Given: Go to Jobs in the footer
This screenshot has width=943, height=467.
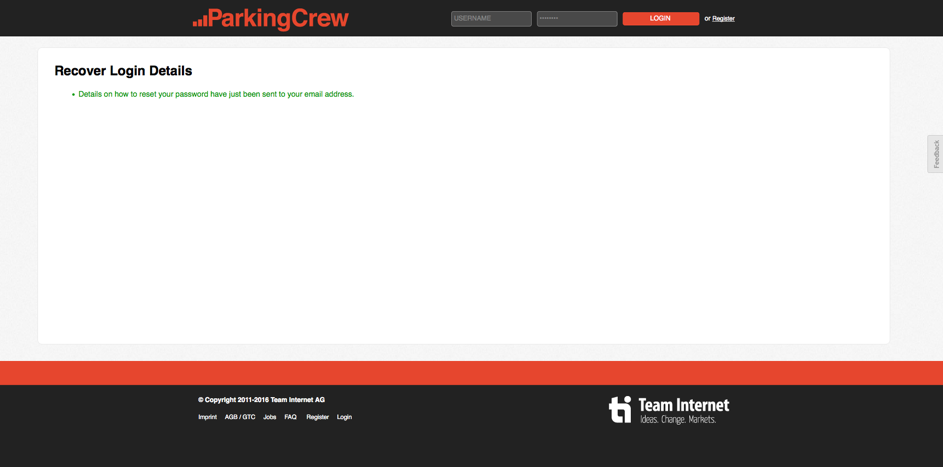Looking at the screenshot, I should (269, 417).
